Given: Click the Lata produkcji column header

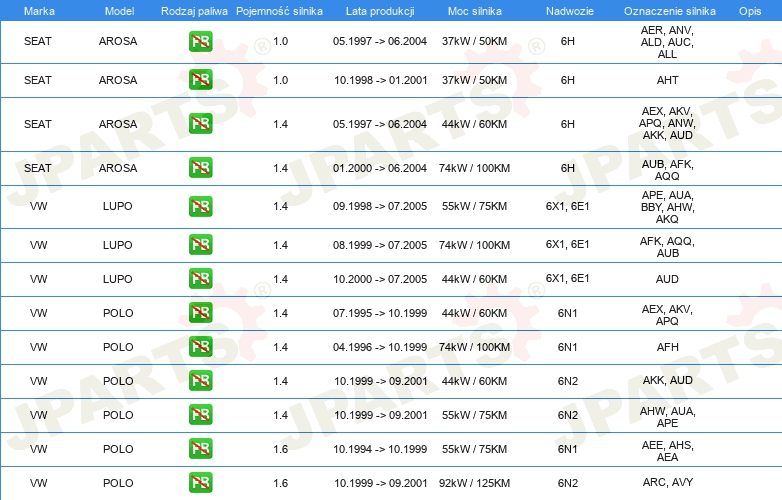Looking at the screenshot, I should 380,11.
